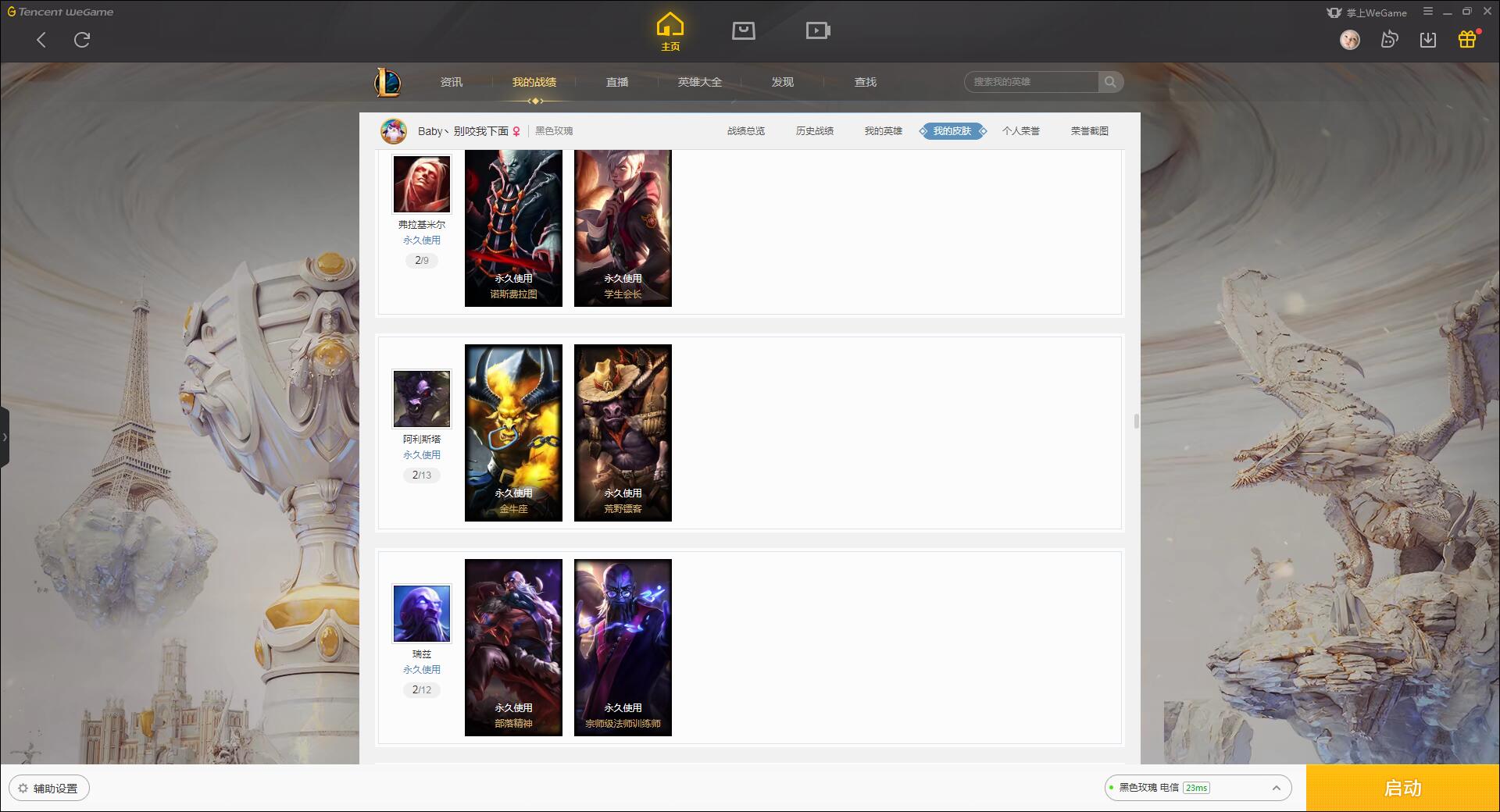This screenshot has width=1500, height=812.
Task: Click the 弗拉基米尔 champion portrait
Action: 422,183
